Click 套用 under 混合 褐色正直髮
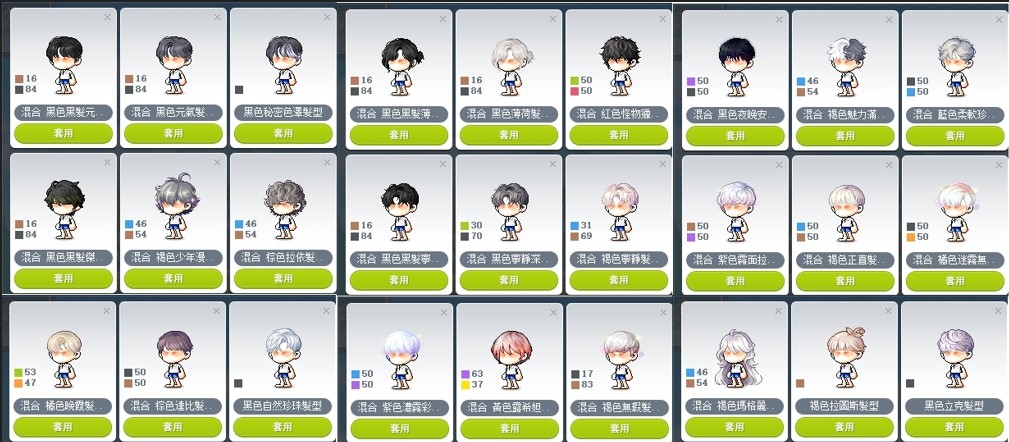Viewport: 1009px width, 442px height. (845, 281)
